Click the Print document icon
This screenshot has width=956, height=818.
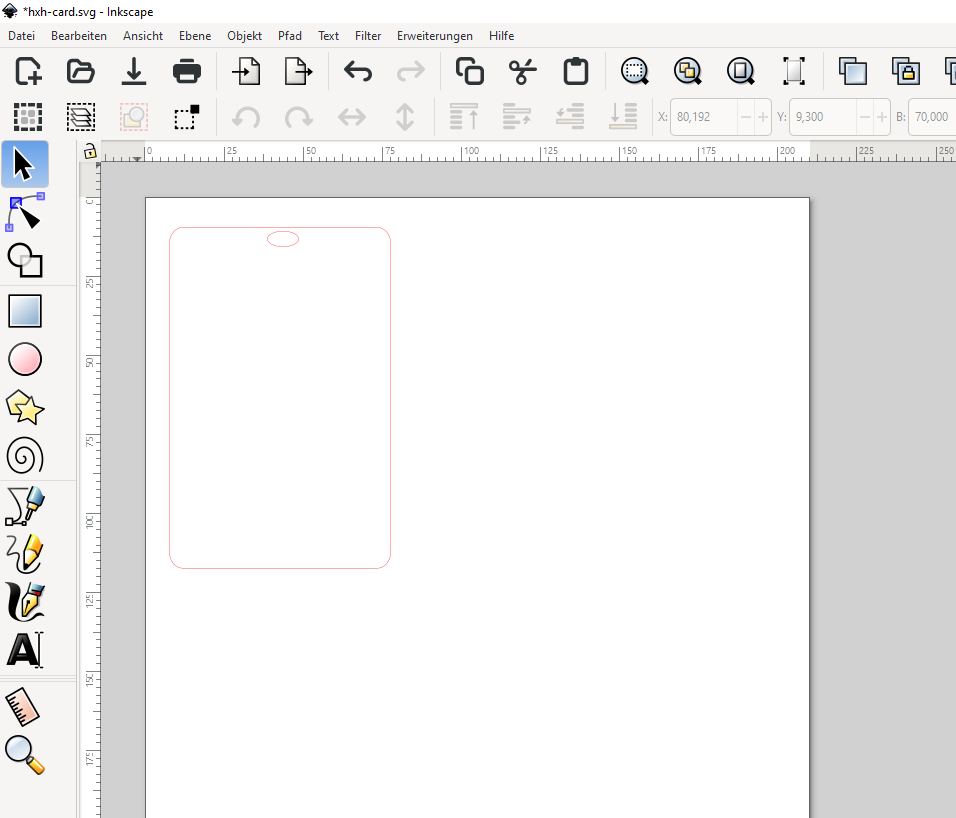click(186, 72)
